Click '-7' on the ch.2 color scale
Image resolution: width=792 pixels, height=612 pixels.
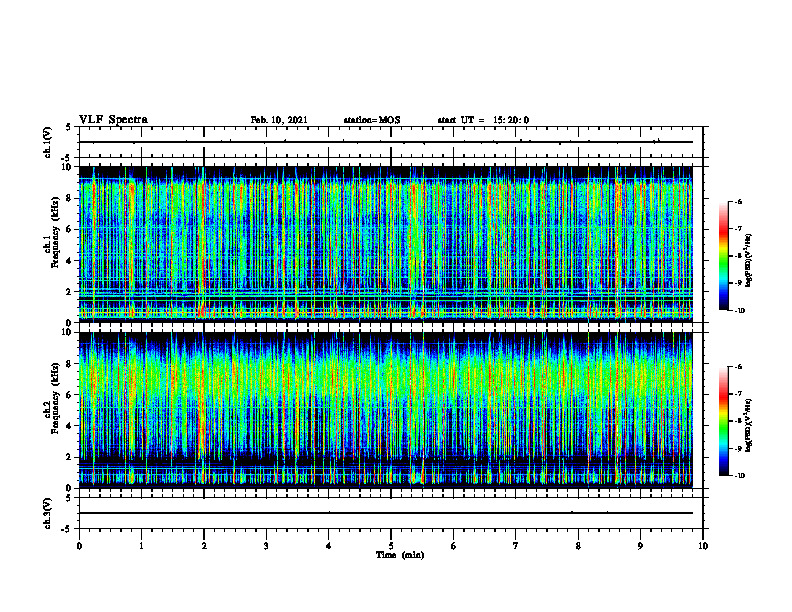point(738,394)
